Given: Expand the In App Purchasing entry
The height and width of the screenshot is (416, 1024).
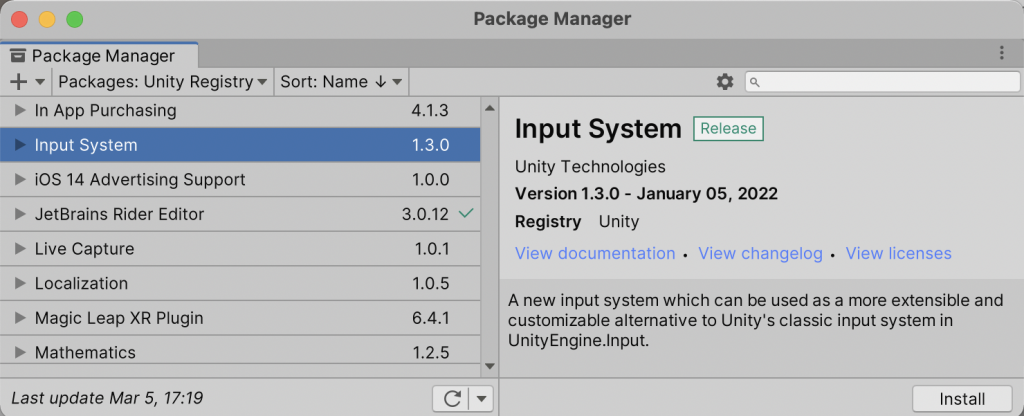Looking at the screenshot, I should coord(20,110).
